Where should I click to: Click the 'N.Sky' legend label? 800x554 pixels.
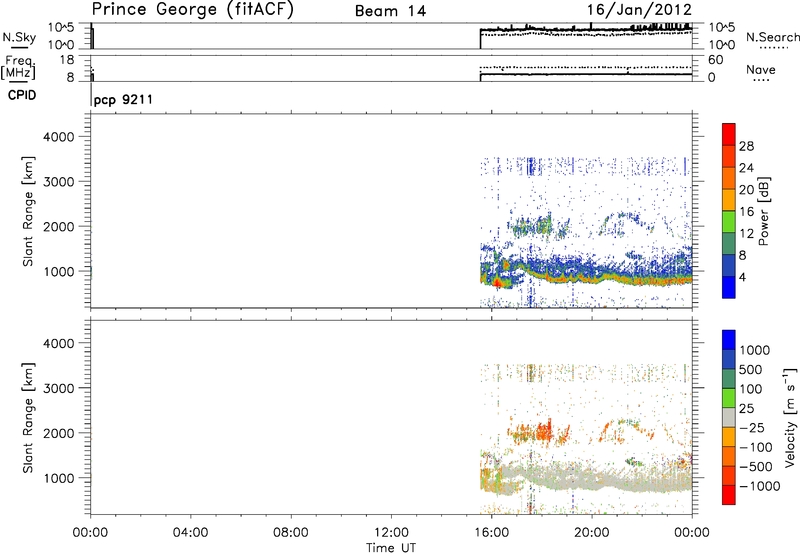pos(19,37)
